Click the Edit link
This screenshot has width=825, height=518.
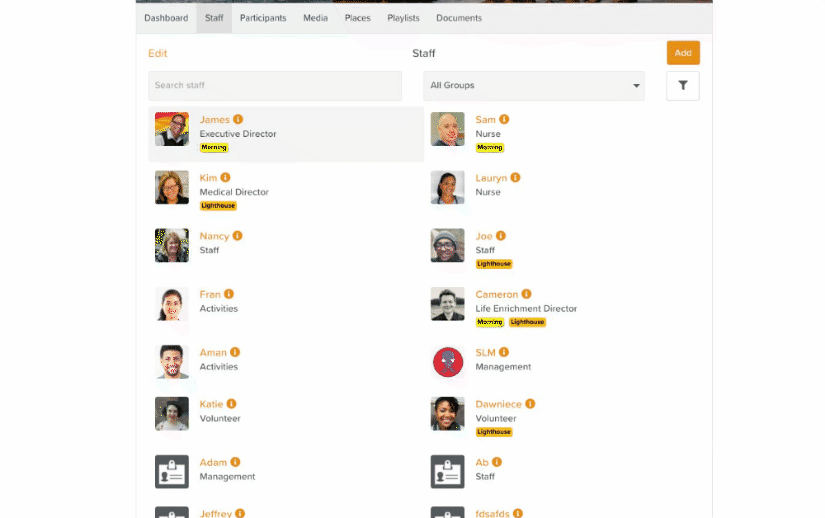[157, 53]
